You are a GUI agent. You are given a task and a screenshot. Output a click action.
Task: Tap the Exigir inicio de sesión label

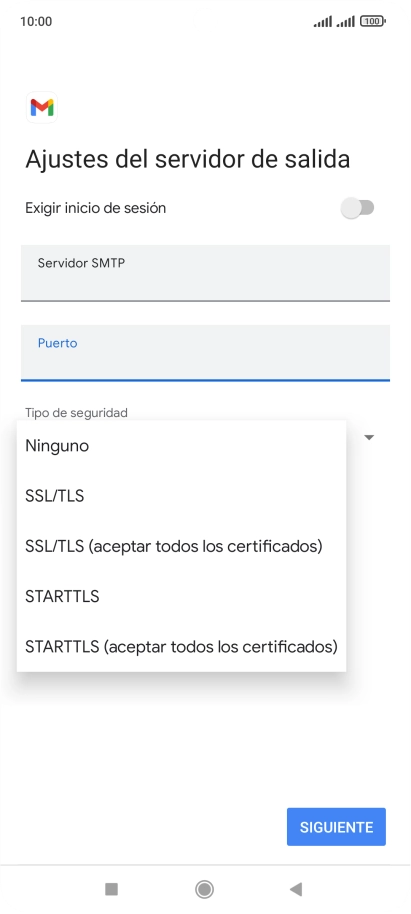[96, 208]
